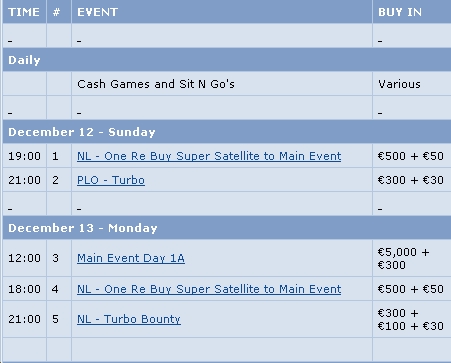Image resolution: width=451 pixels, height=363 pixels.
Task: Click the EVENT column header
Action: 222,12
